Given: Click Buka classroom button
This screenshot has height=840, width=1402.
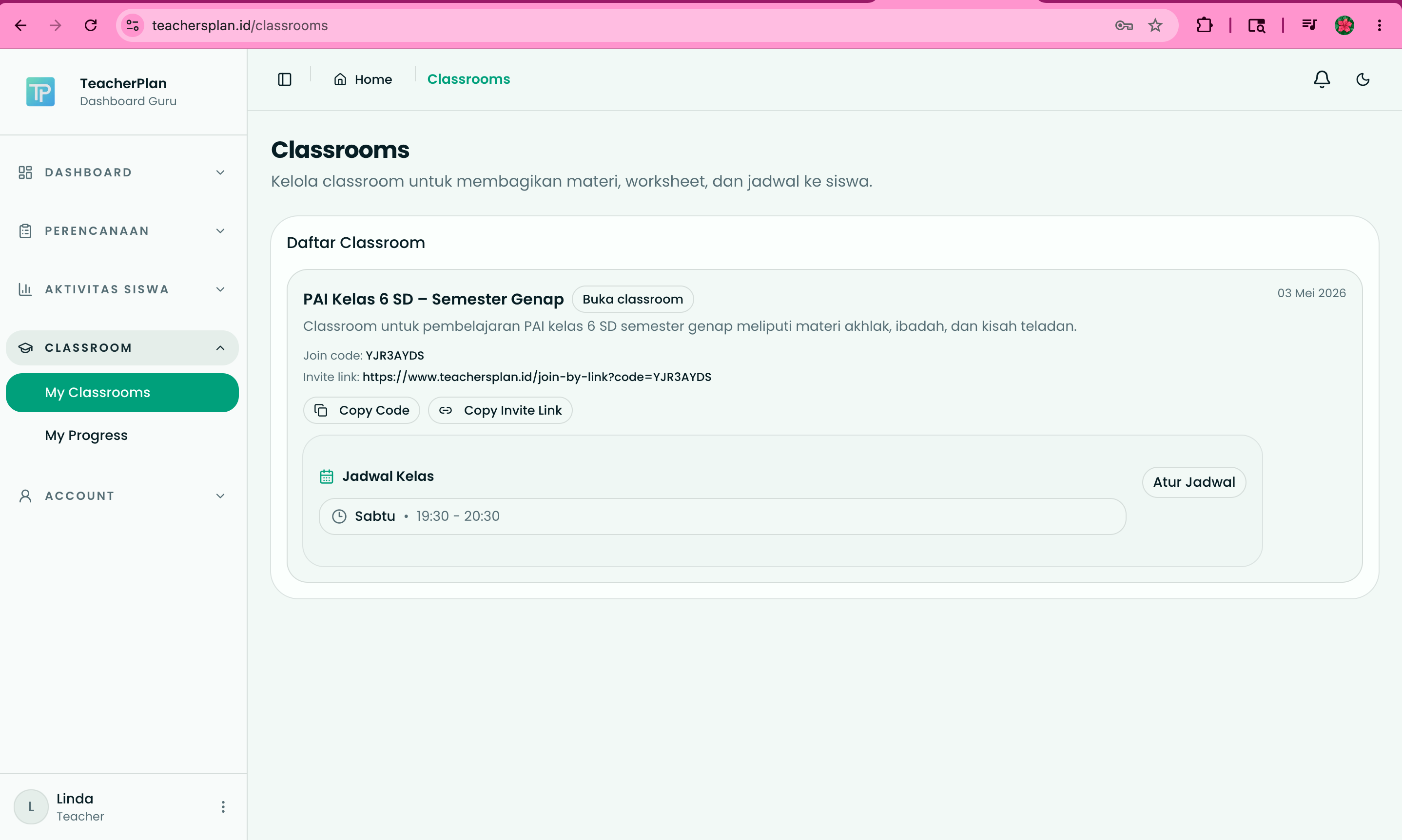Looking at the screenshot, I should [x=632, y=299].
